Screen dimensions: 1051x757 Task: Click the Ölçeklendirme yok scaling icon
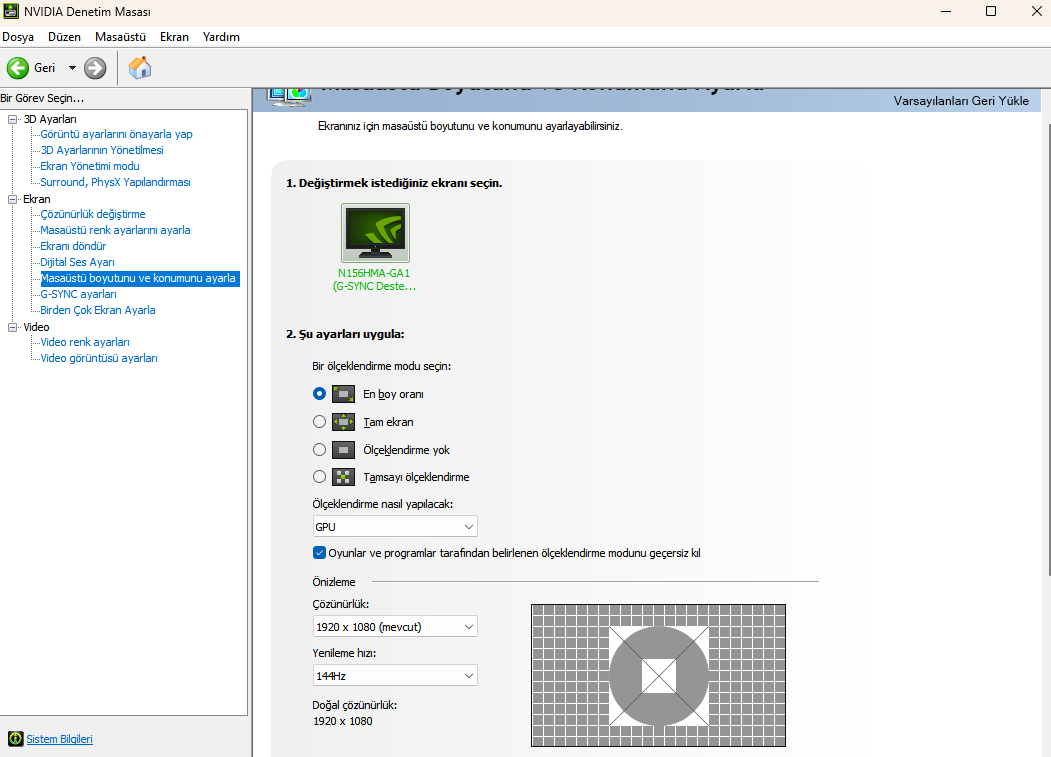(343, 450)
